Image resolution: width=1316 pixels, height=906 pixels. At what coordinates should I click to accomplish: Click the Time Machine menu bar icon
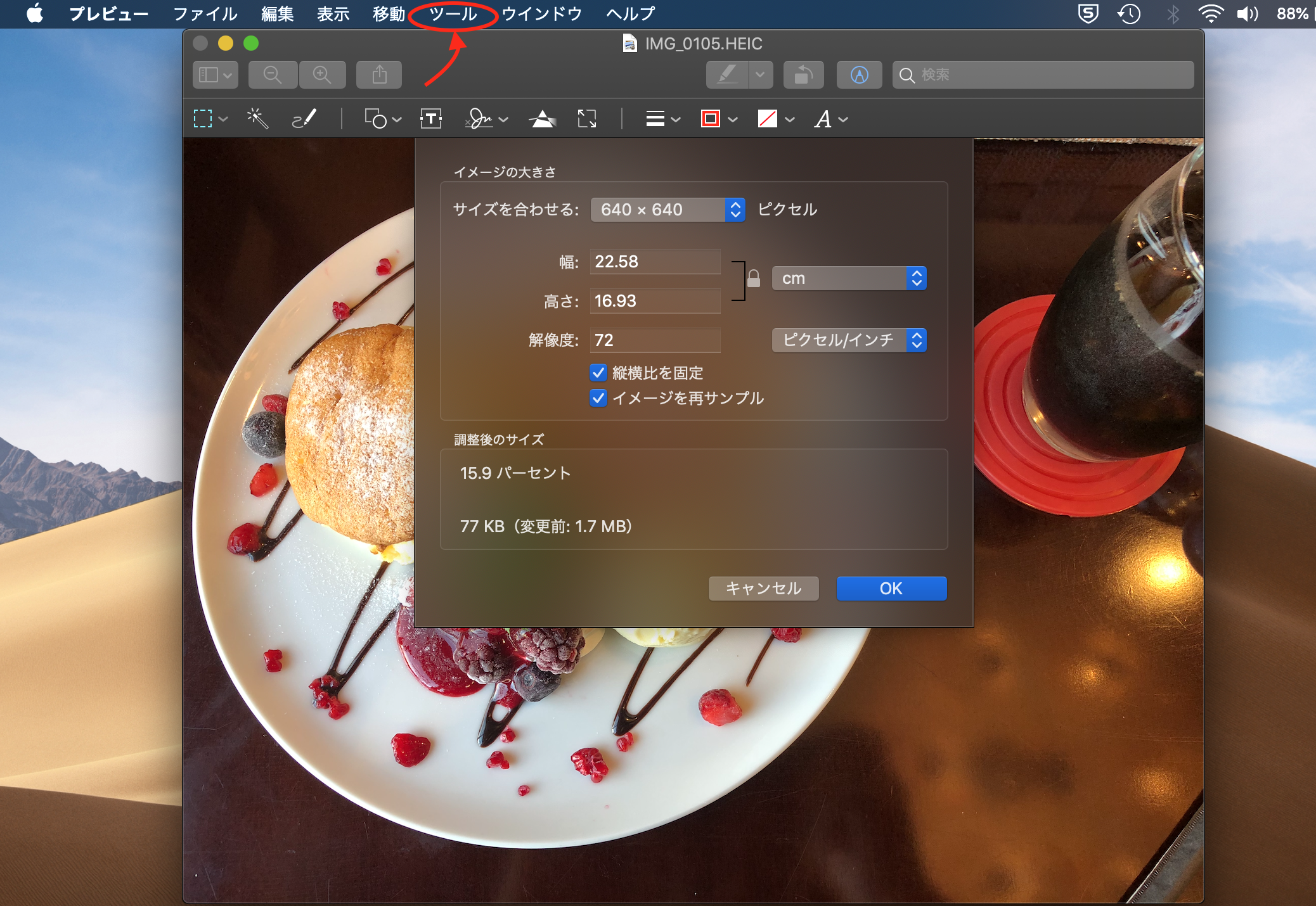click(x=1129, y=13)
